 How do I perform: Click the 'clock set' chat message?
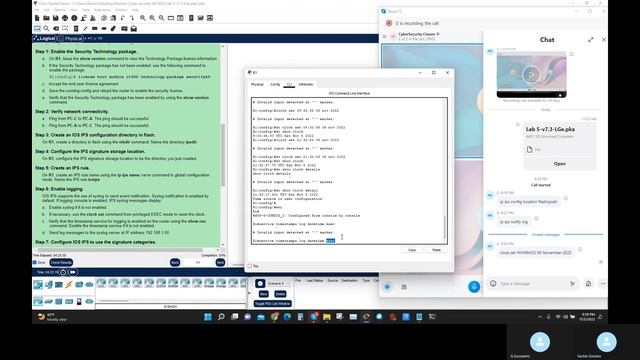point(536,253)
